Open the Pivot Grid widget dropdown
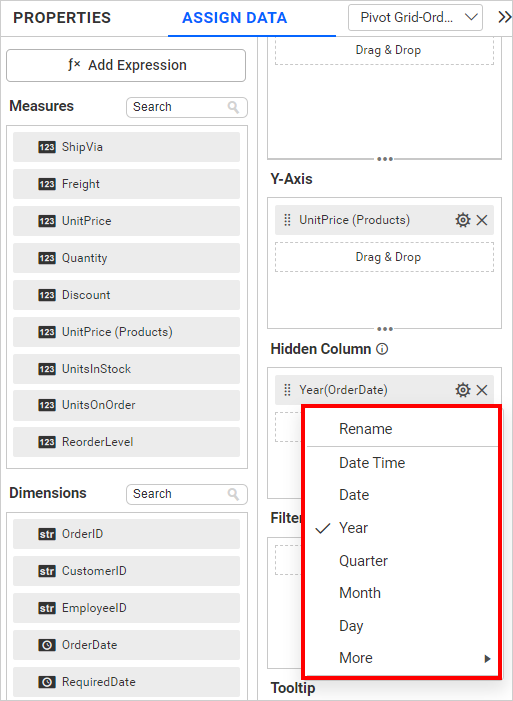The width and height of the screenshot is (513, 701). [x=415, y=17]
